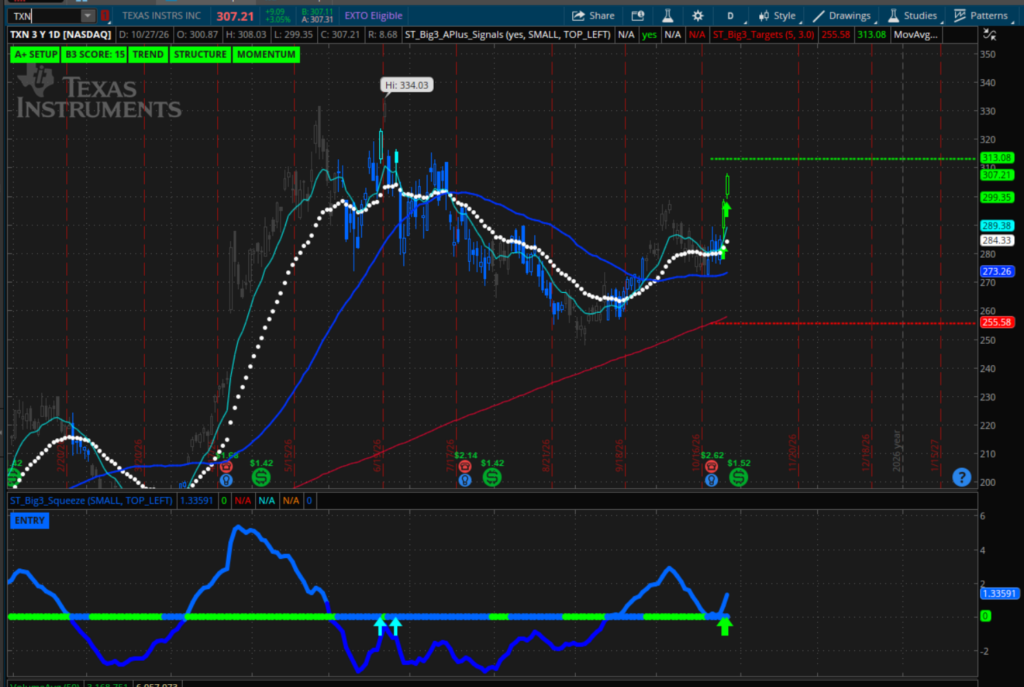Click blue lightbulb icon below $2.14 earnings
Image resolution: width=1024 pixels, height=687 pixels.
click(464, 480)
